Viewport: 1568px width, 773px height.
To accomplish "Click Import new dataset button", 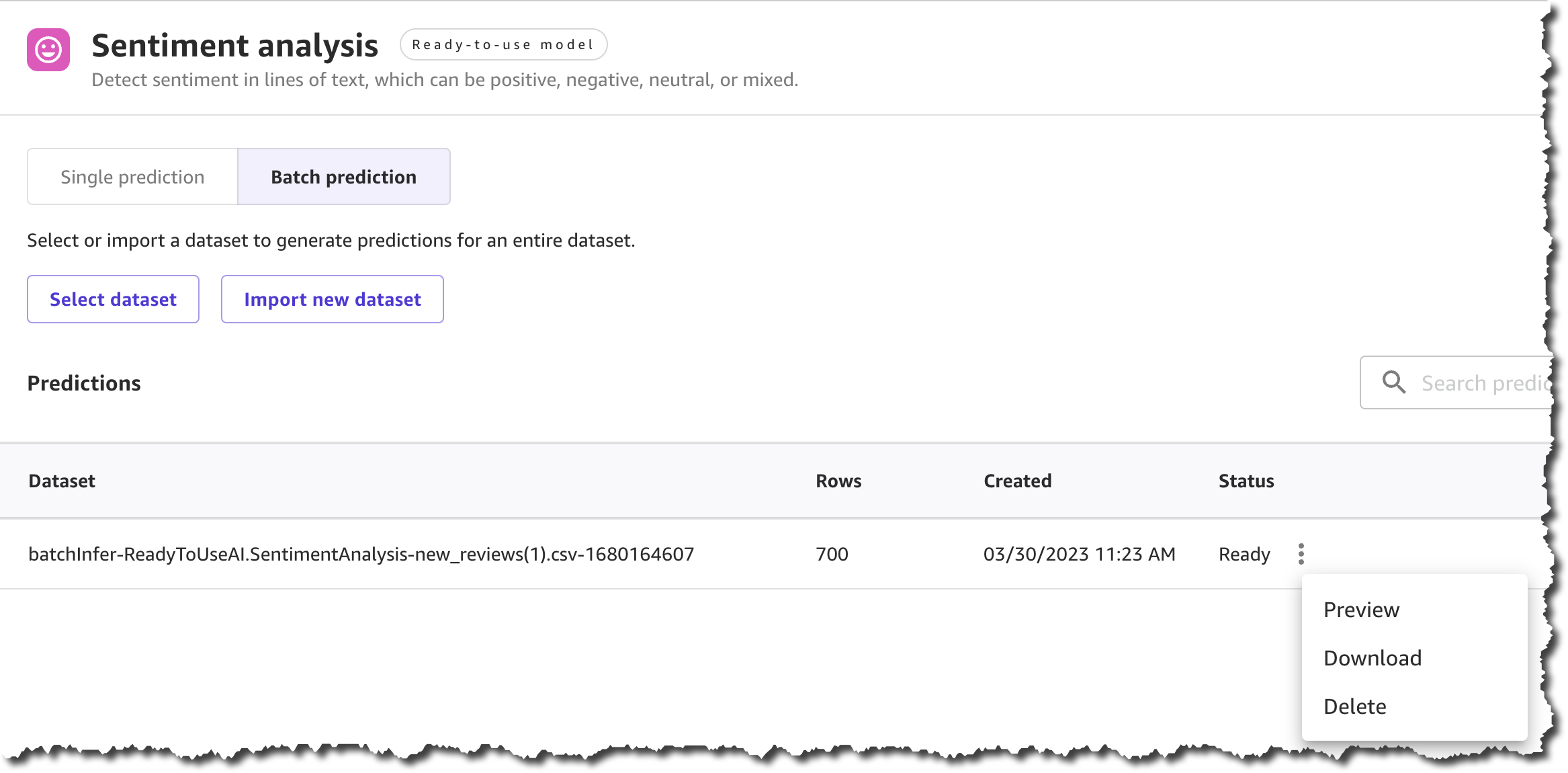I will [x=333, y=299].
